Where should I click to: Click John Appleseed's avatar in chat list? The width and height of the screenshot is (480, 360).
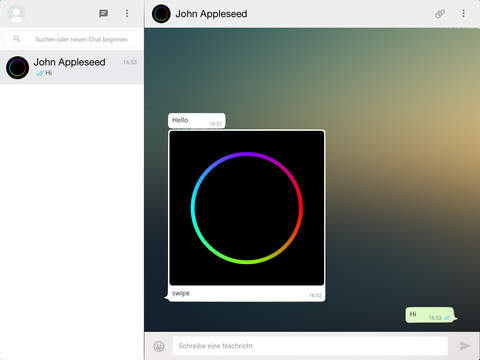(17, 67)
